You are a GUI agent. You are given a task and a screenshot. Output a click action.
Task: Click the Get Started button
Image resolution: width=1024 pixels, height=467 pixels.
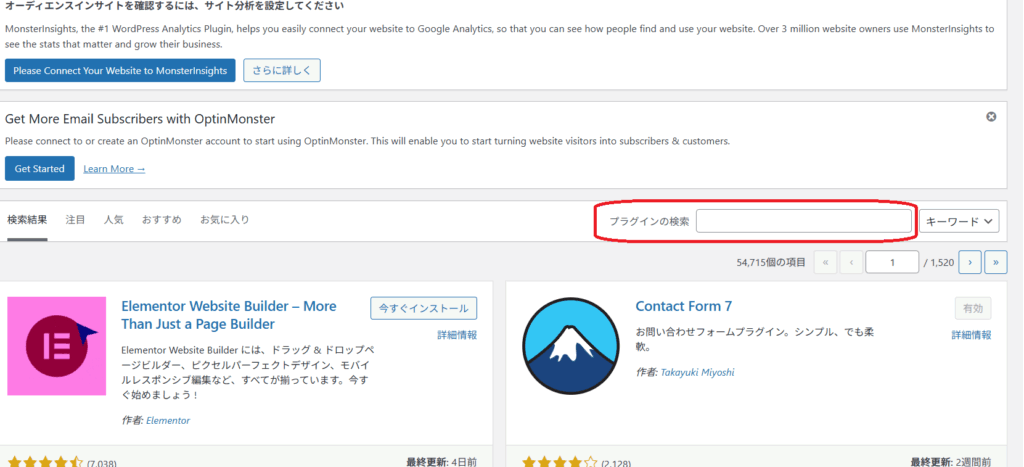[x=40, y=169]
